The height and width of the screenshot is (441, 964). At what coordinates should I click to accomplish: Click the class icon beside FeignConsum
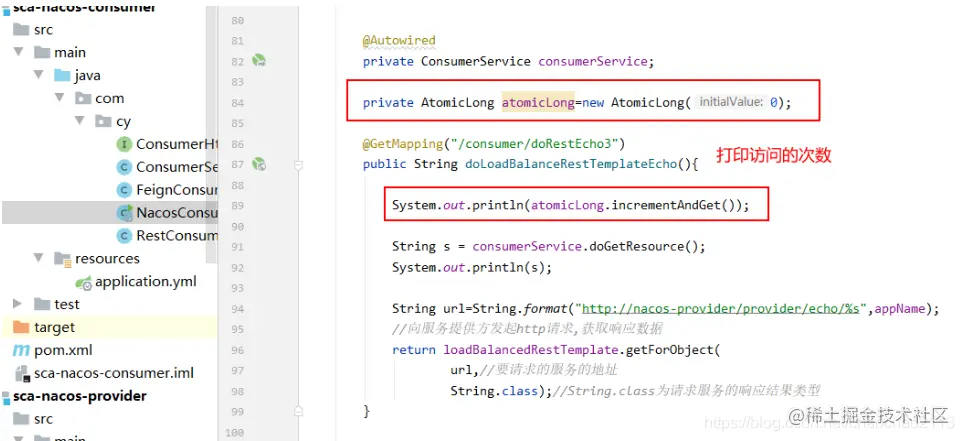[124, 189]
